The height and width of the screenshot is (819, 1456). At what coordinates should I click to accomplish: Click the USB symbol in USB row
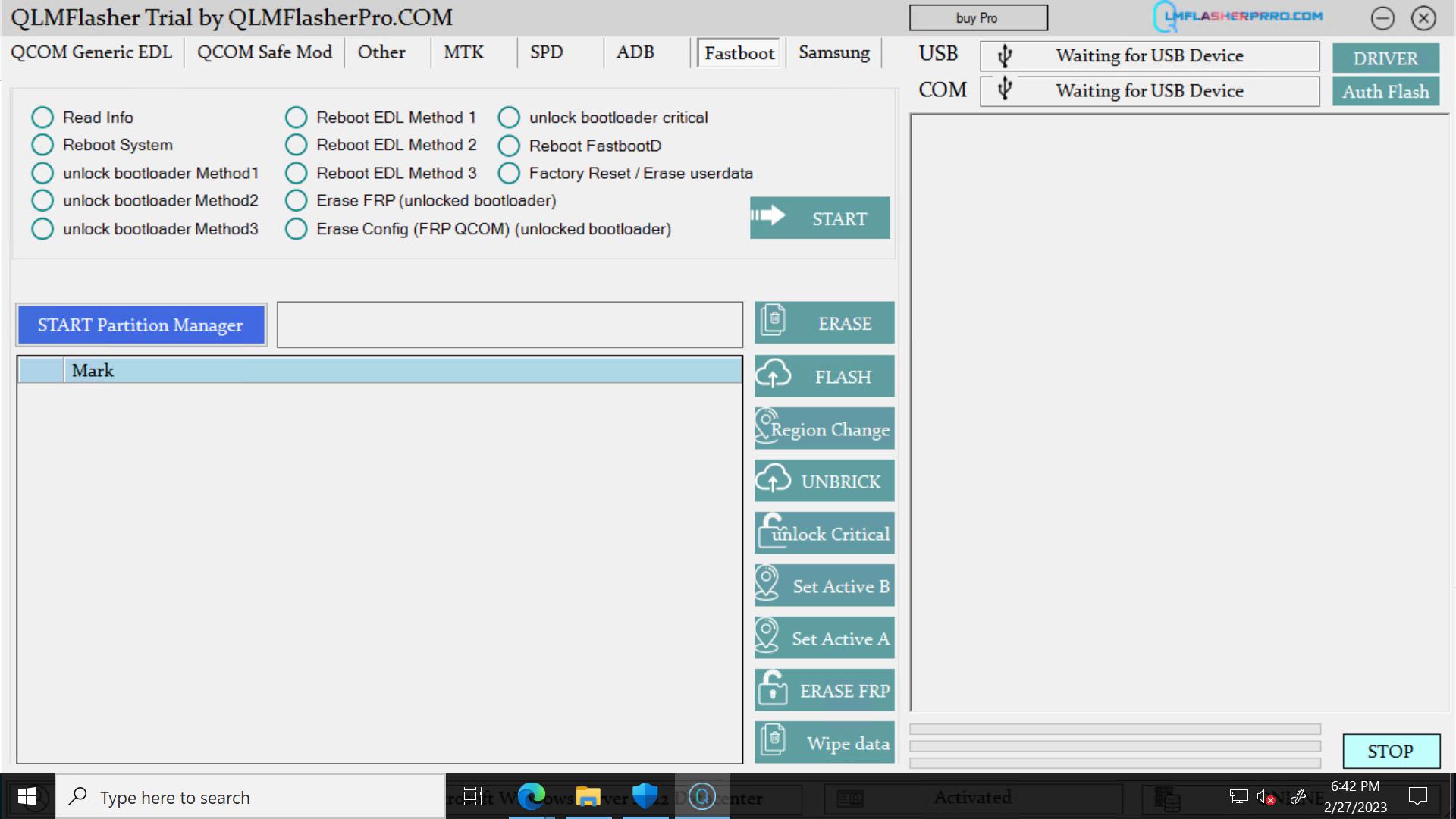(1005, 55)
